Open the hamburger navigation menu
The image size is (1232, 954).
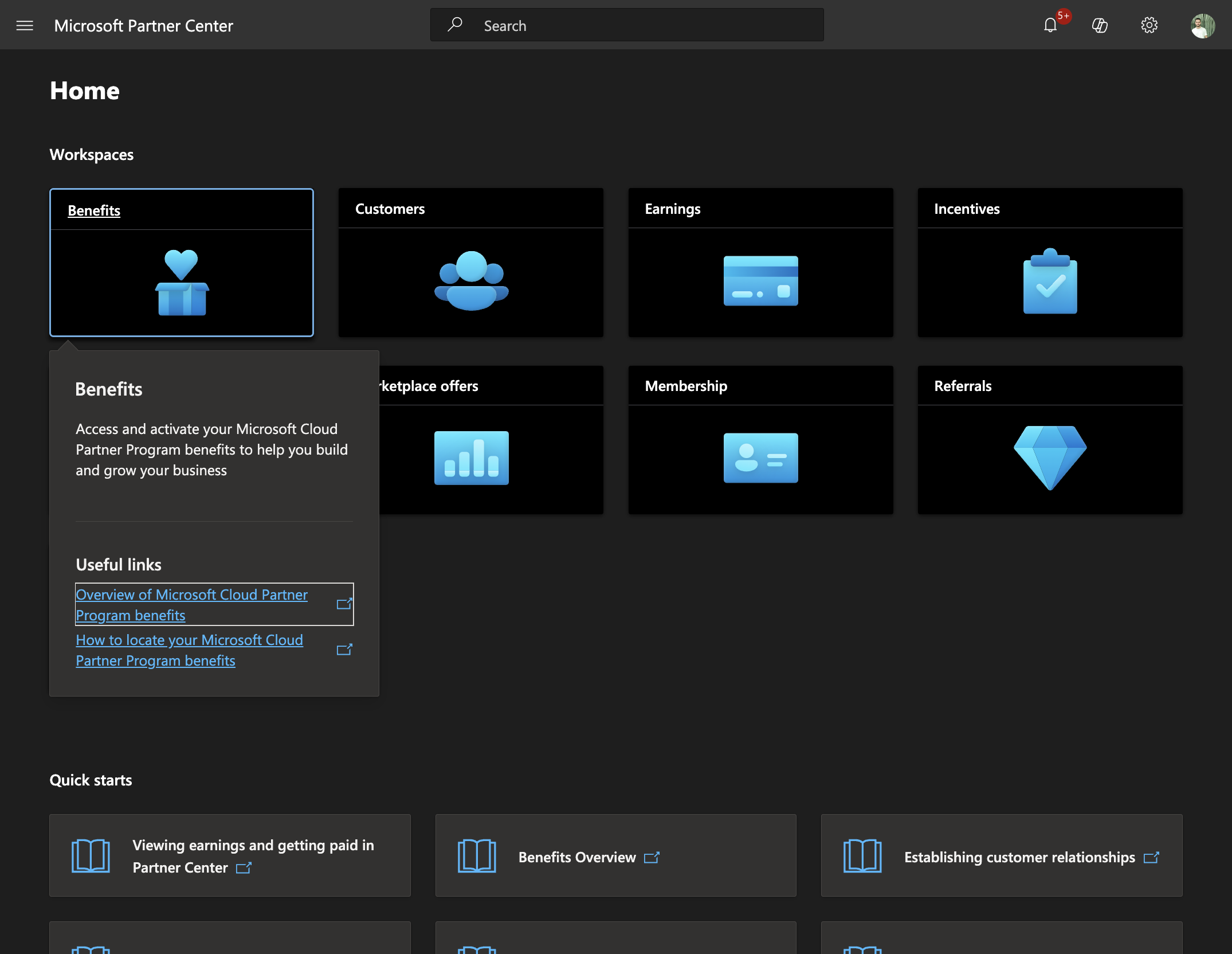(25, 25)
